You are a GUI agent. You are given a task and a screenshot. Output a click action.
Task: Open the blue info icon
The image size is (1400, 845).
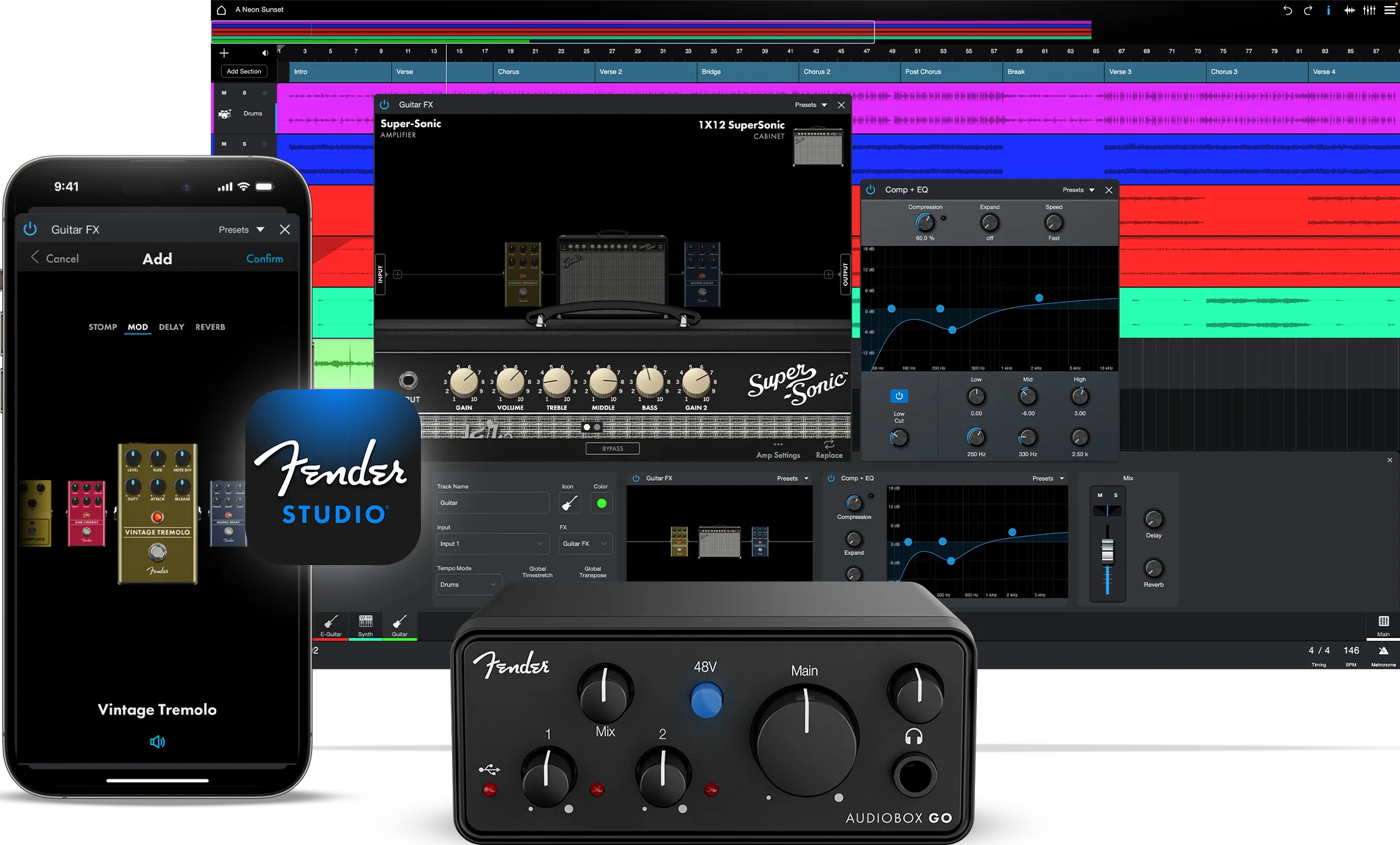click(x=1328, y=10)
